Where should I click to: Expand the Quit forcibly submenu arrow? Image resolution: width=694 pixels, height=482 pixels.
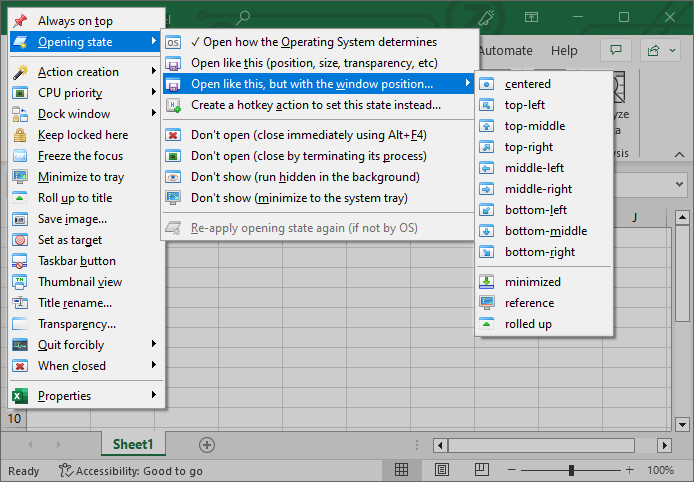[x=154, y=344]
